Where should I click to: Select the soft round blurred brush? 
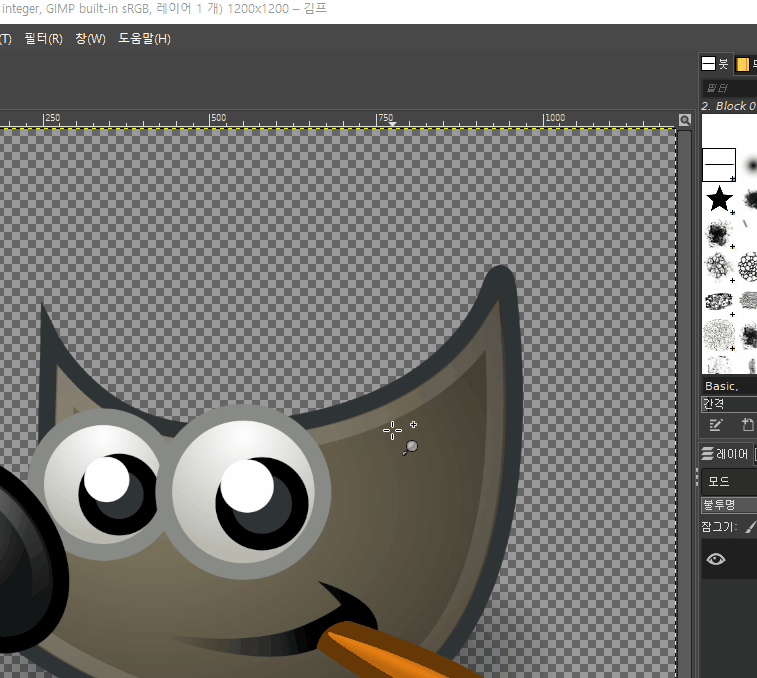click(x=750, y=165)
